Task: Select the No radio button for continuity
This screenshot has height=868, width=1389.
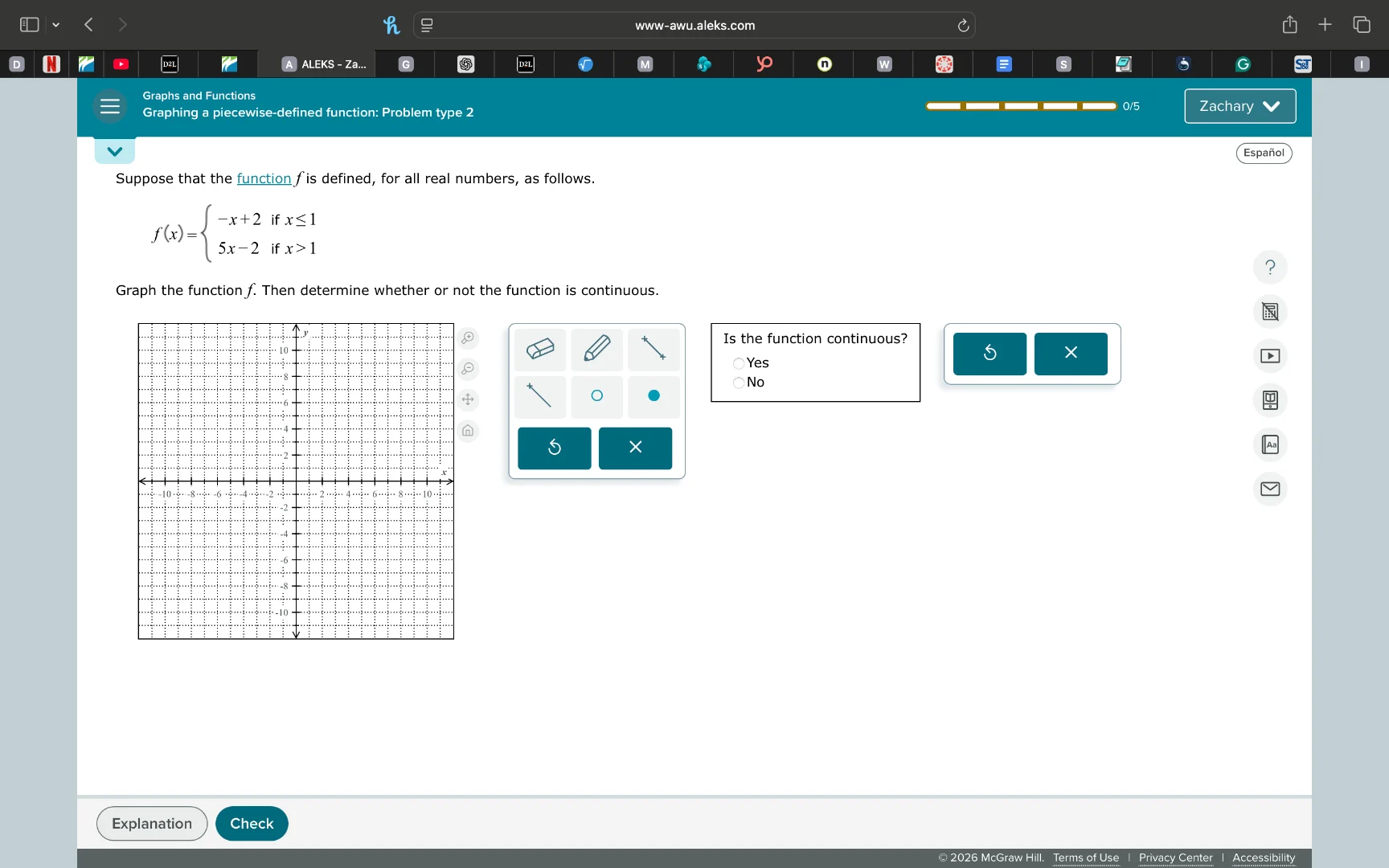Action: coord(740,383)
